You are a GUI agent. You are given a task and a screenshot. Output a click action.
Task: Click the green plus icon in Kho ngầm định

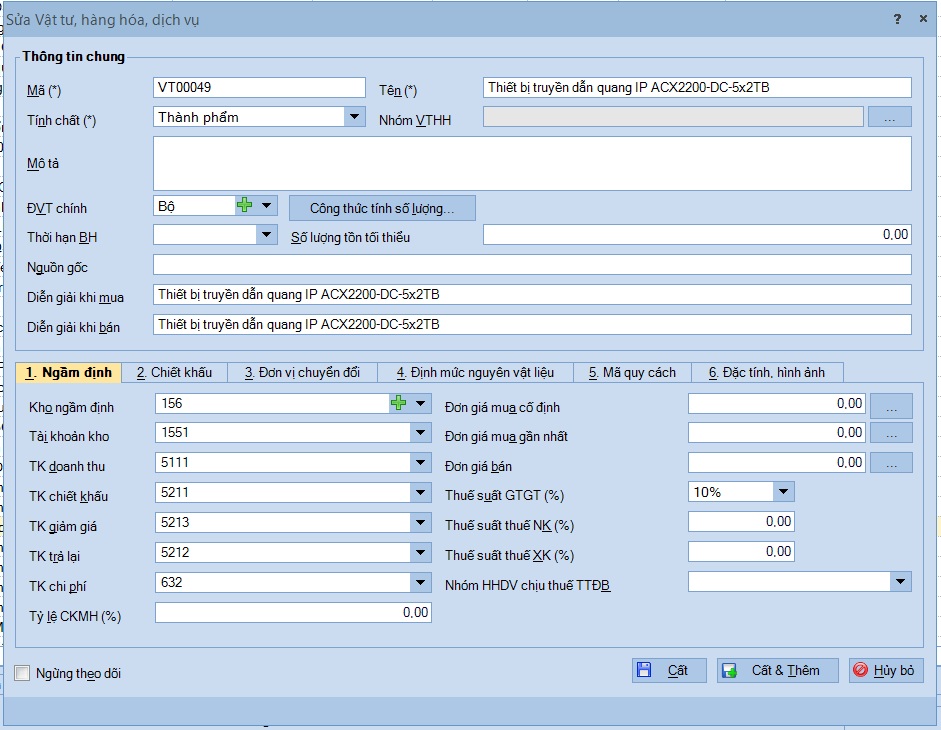pyautogui.click(x=398, y=403)
